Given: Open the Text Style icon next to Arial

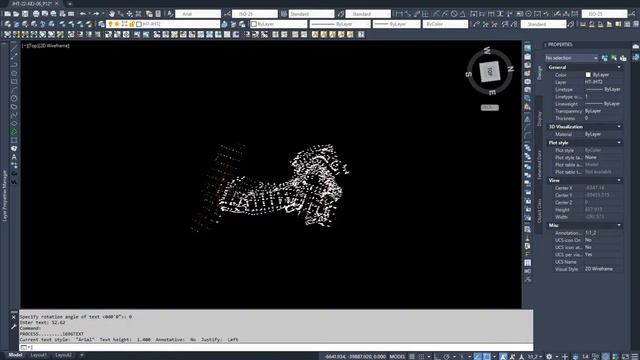Looking at the screenshot, I should pos(170,14).
